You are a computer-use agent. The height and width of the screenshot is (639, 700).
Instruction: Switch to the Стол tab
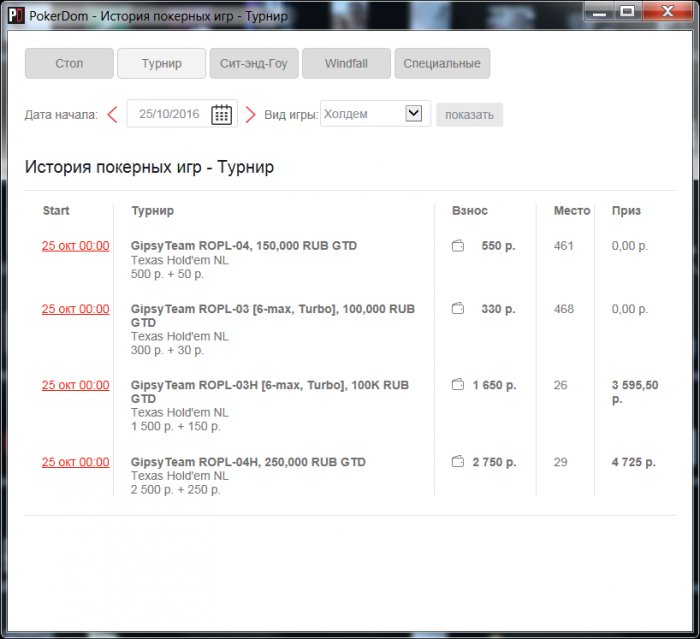[x=69, y=63]
